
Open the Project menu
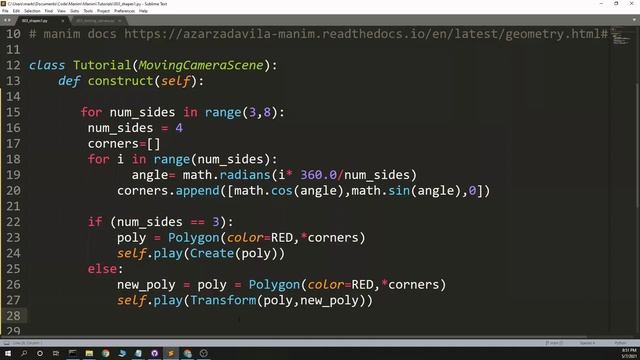coord(103,11)
